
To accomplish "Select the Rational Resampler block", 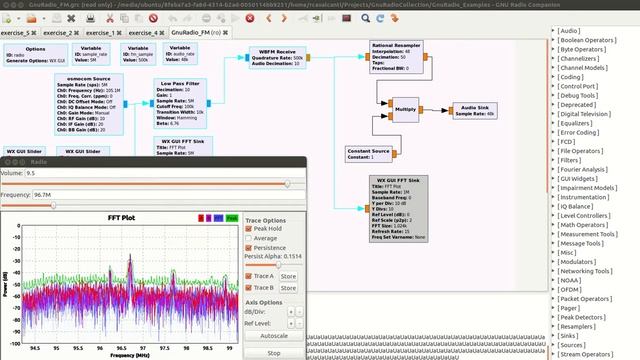I will click(396, 57).
